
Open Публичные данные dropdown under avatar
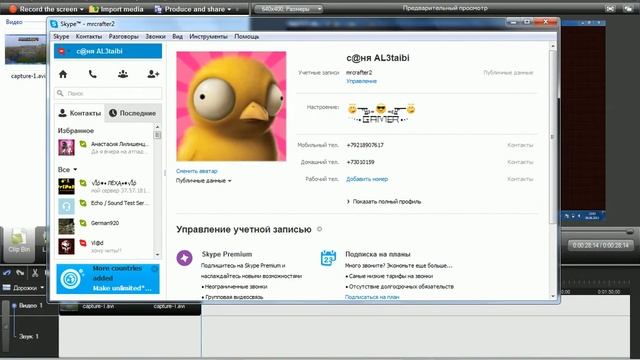(x=204, y=181)
